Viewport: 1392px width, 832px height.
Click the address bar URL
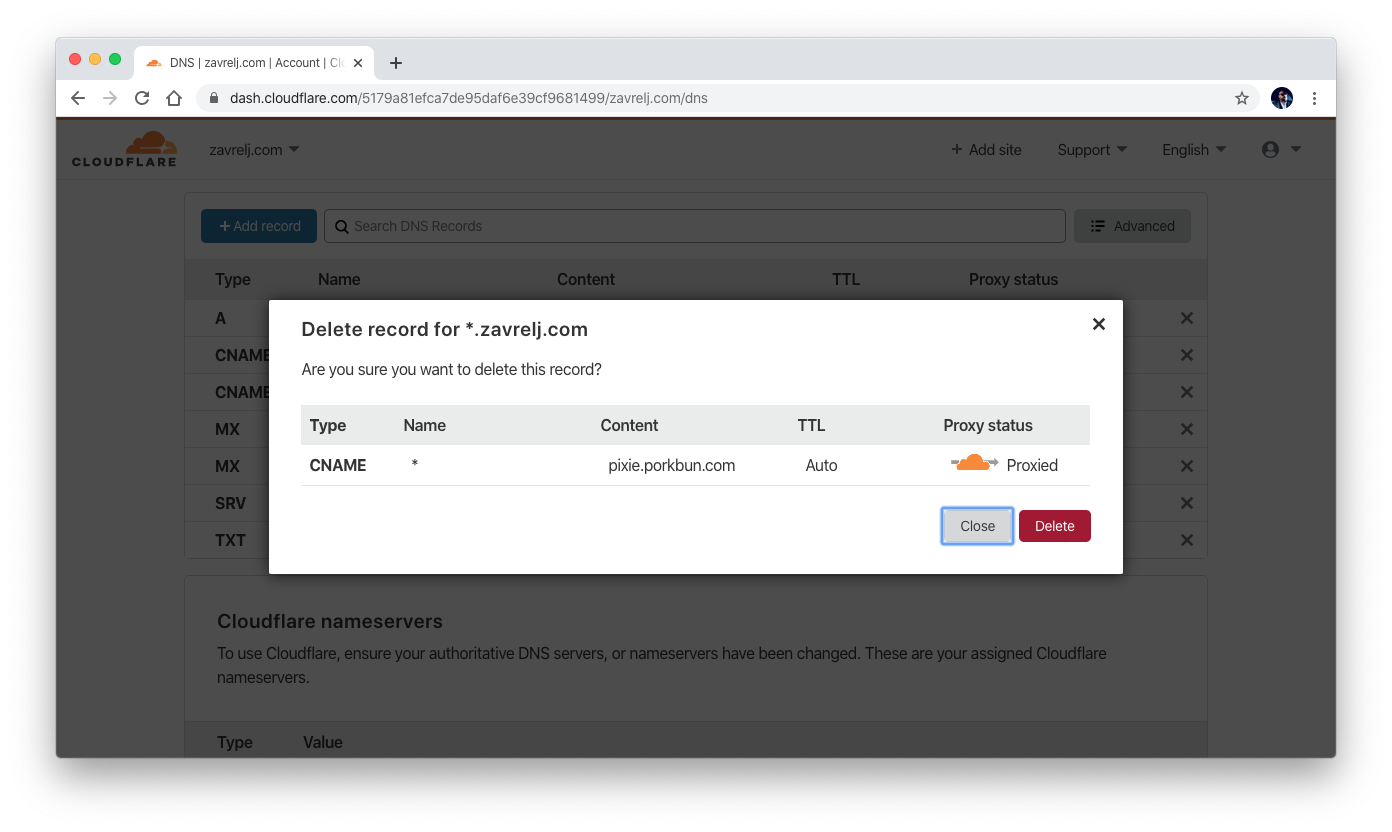[468, 98]
